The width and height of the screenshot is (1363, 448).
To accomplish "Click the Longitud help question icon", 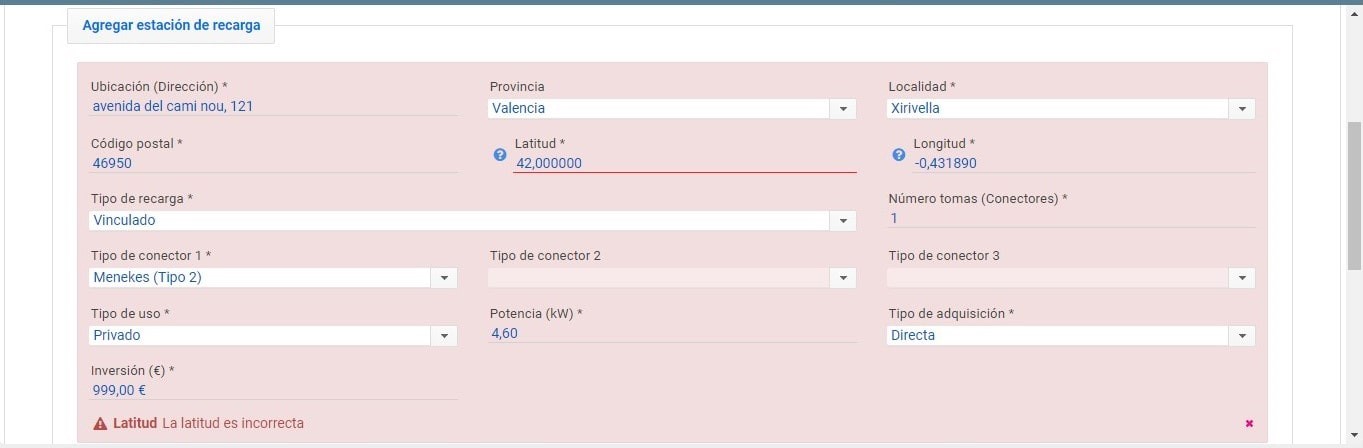I will pos(898,155).
